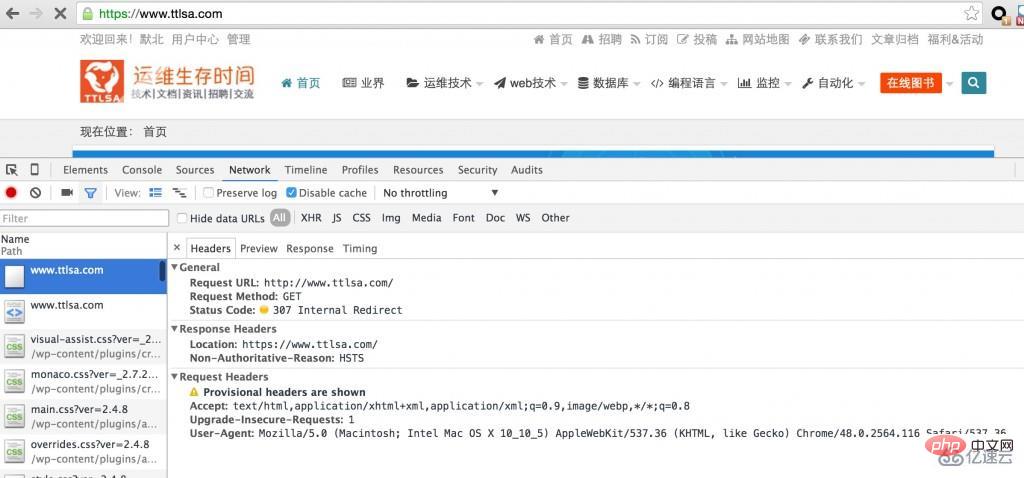Switch to Sources tab
The height and width of the screenshot is (478, 1024).
pyautogui.click(x=195, y=170)
